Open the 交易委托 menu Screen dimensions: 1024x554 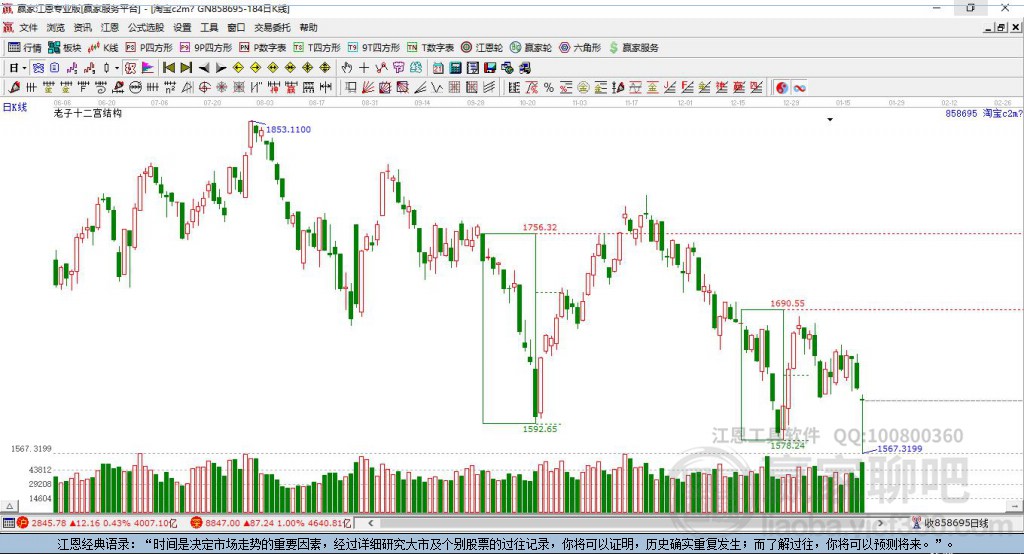point(272,27)
